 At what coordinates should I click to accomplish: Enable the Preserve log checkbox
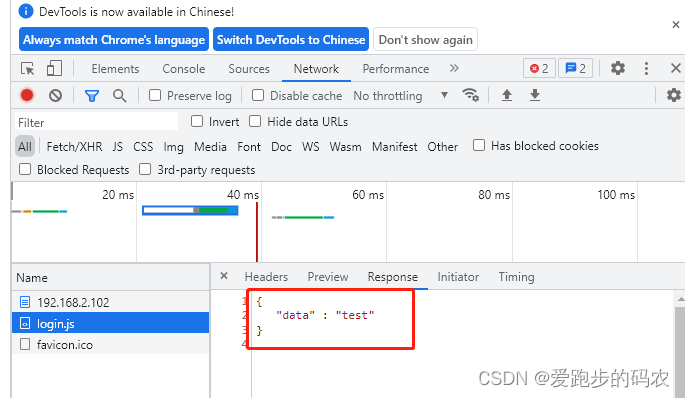[x=155, y=95]
